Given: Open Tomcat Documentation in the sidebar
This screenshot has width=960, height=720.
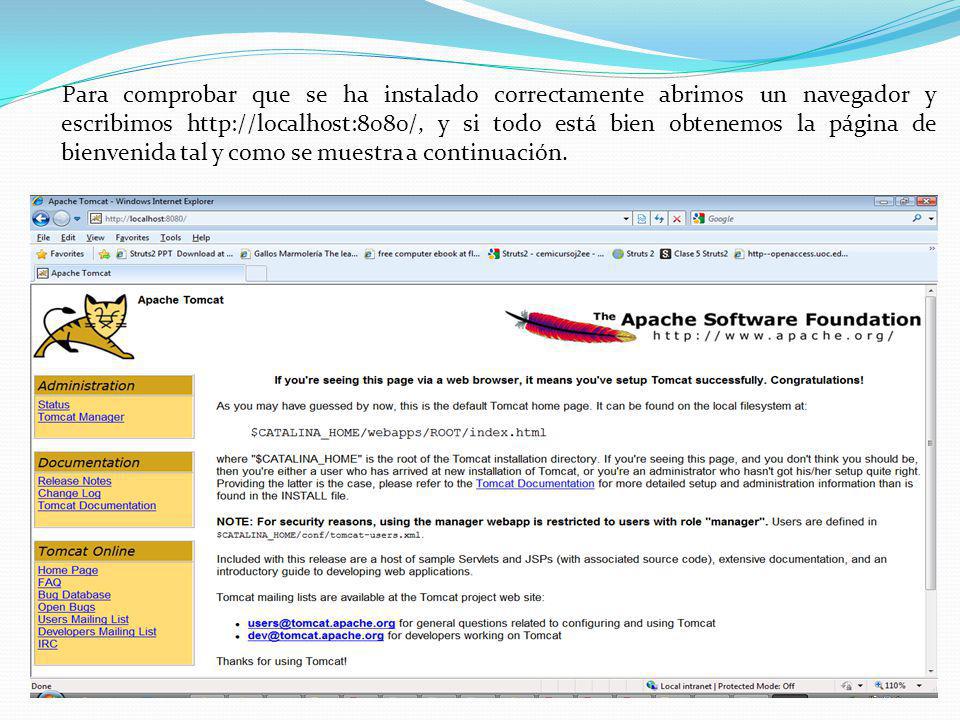Looking at the screenshot, I should 97,506.
